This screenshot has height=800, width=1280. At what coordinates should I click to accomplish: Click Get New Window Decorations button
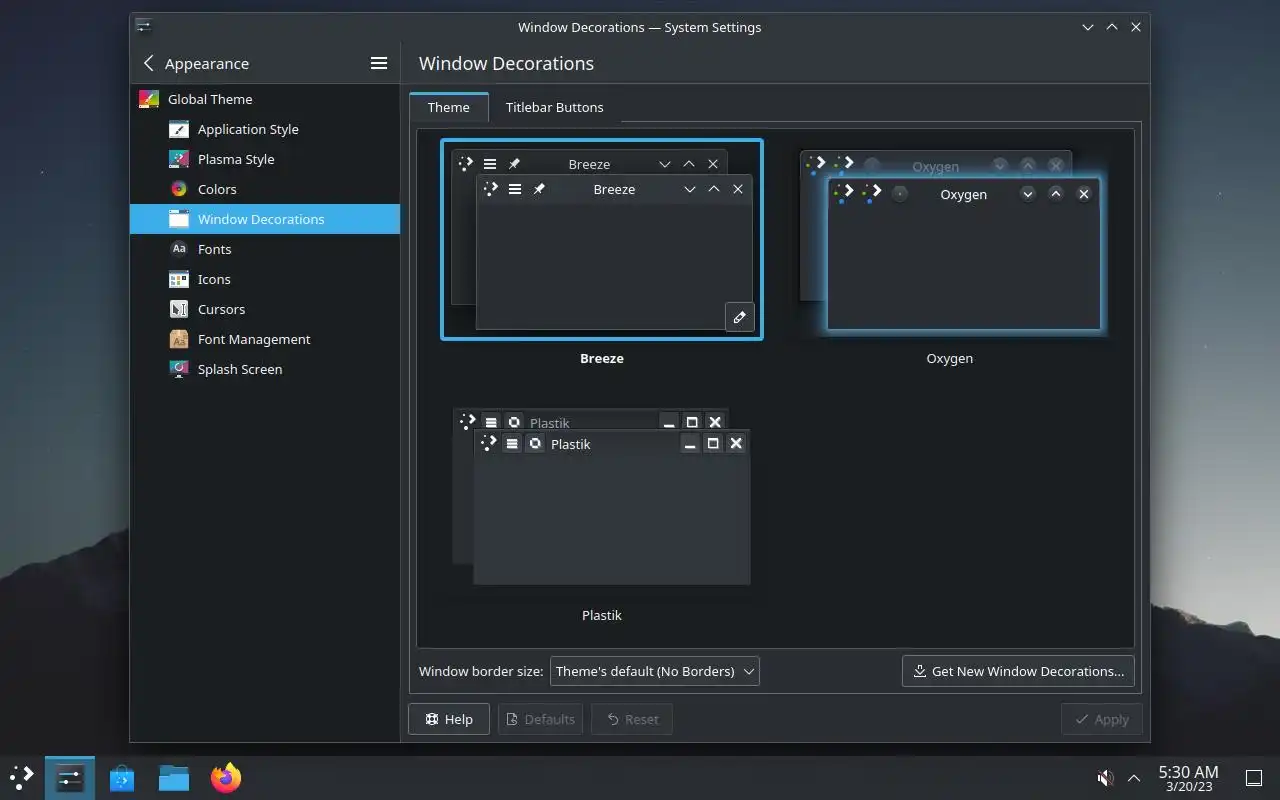pyautogui.click(x=1018, y=671)
